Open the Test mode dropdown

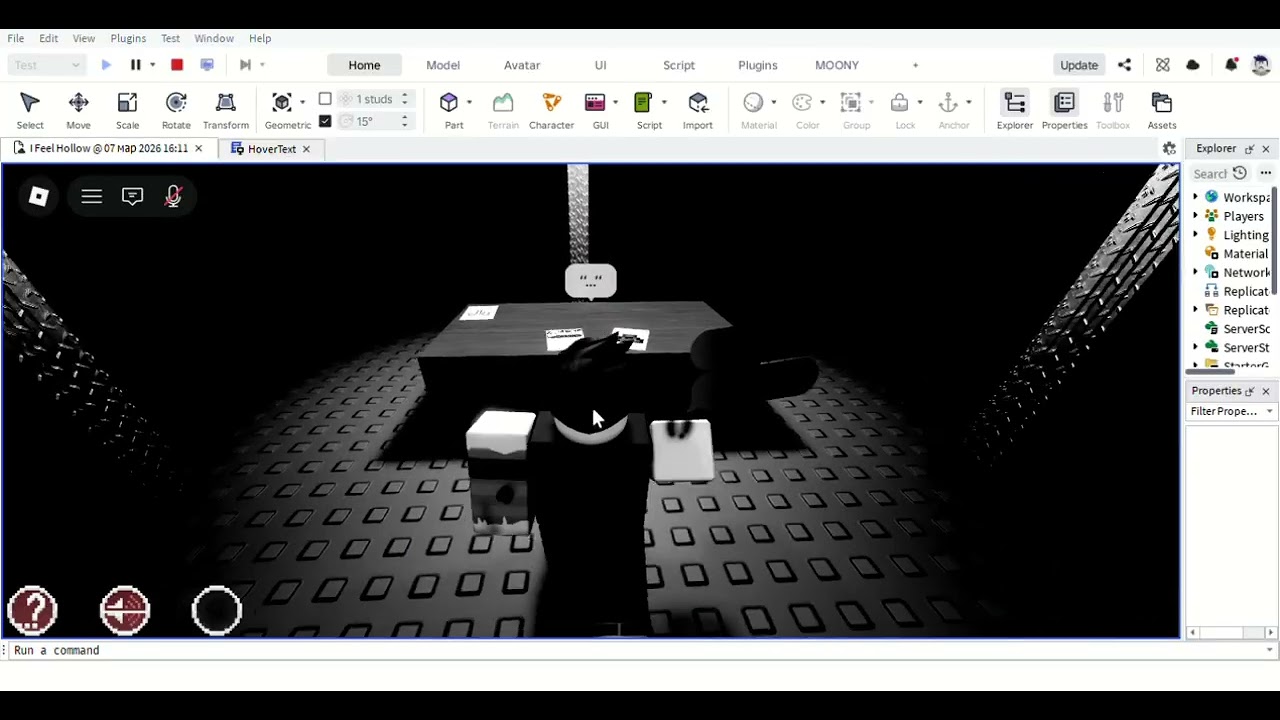[x=46, y=65]
